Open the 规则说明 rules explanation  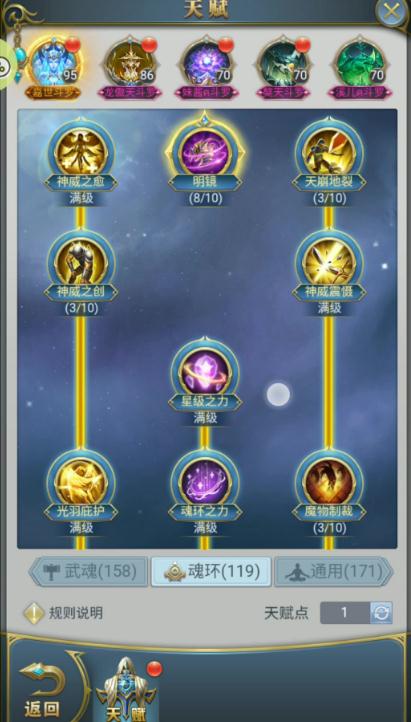coord(63,613)
